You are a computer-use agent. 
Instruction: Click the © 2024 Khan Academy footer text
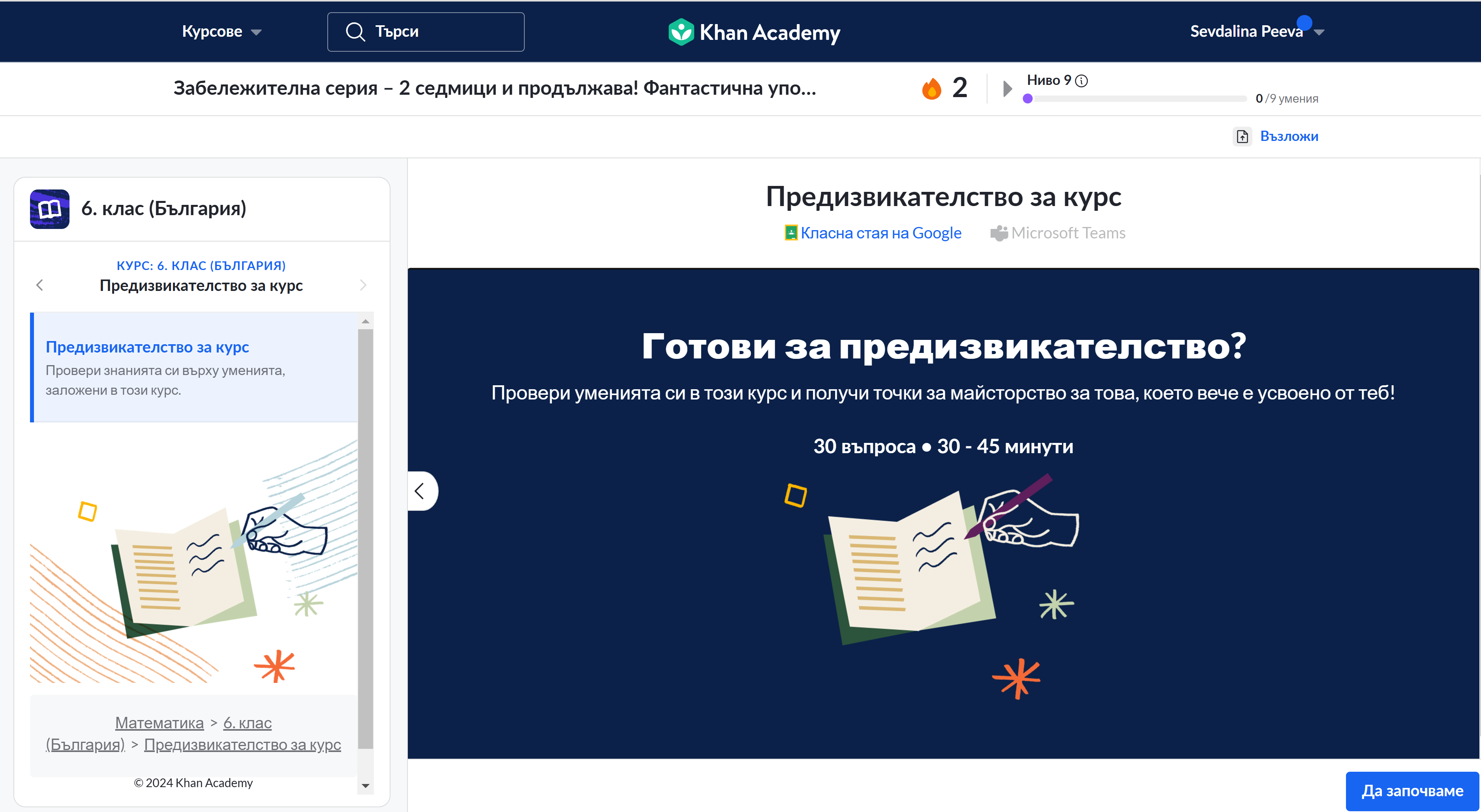[193, 783]
